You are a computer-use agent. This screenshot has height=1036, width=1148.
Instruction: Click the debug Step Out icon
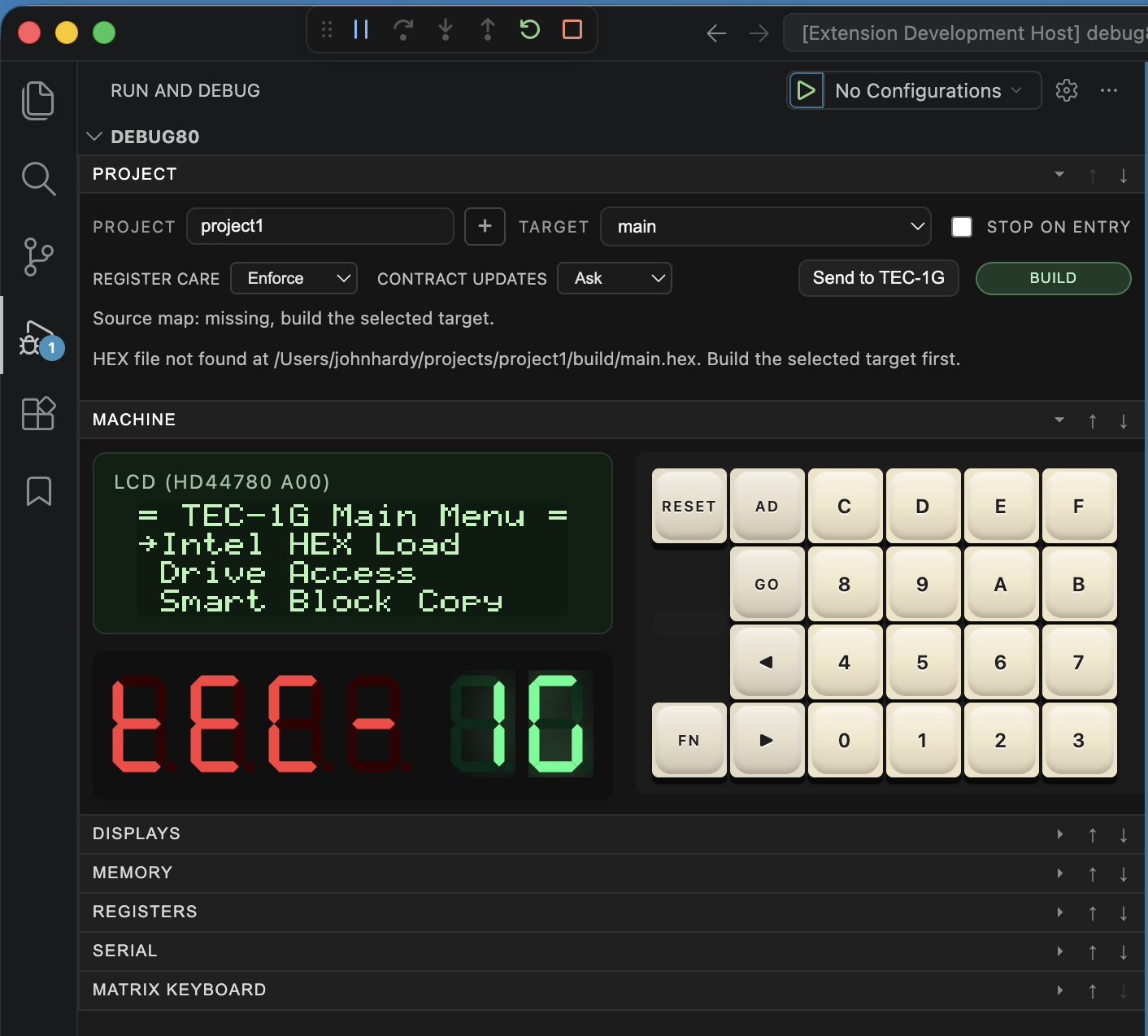pyautogui.click(x=488, y=30)
